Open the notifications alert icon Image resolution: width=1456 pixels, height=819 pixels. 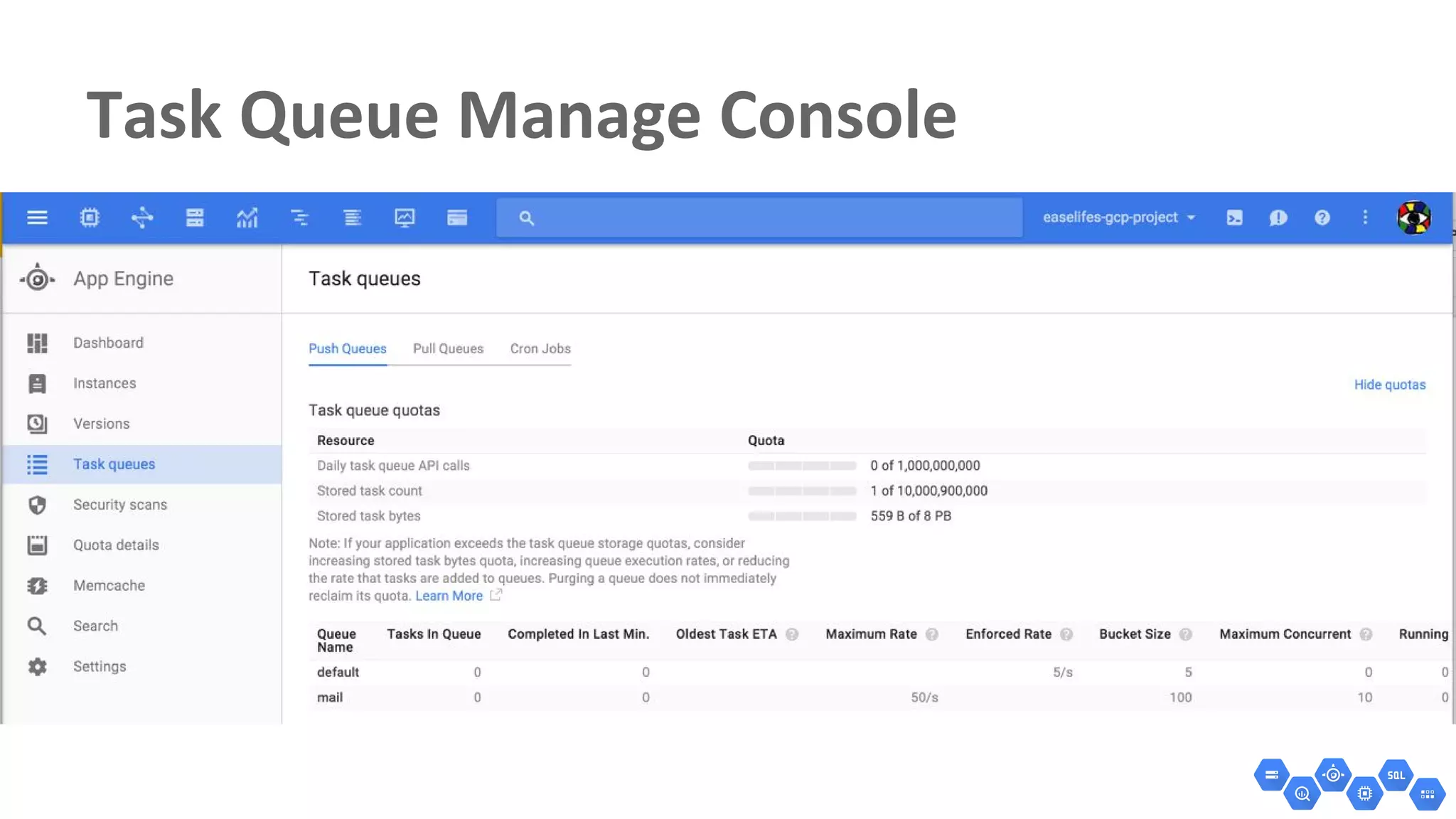click(1278, 218)
